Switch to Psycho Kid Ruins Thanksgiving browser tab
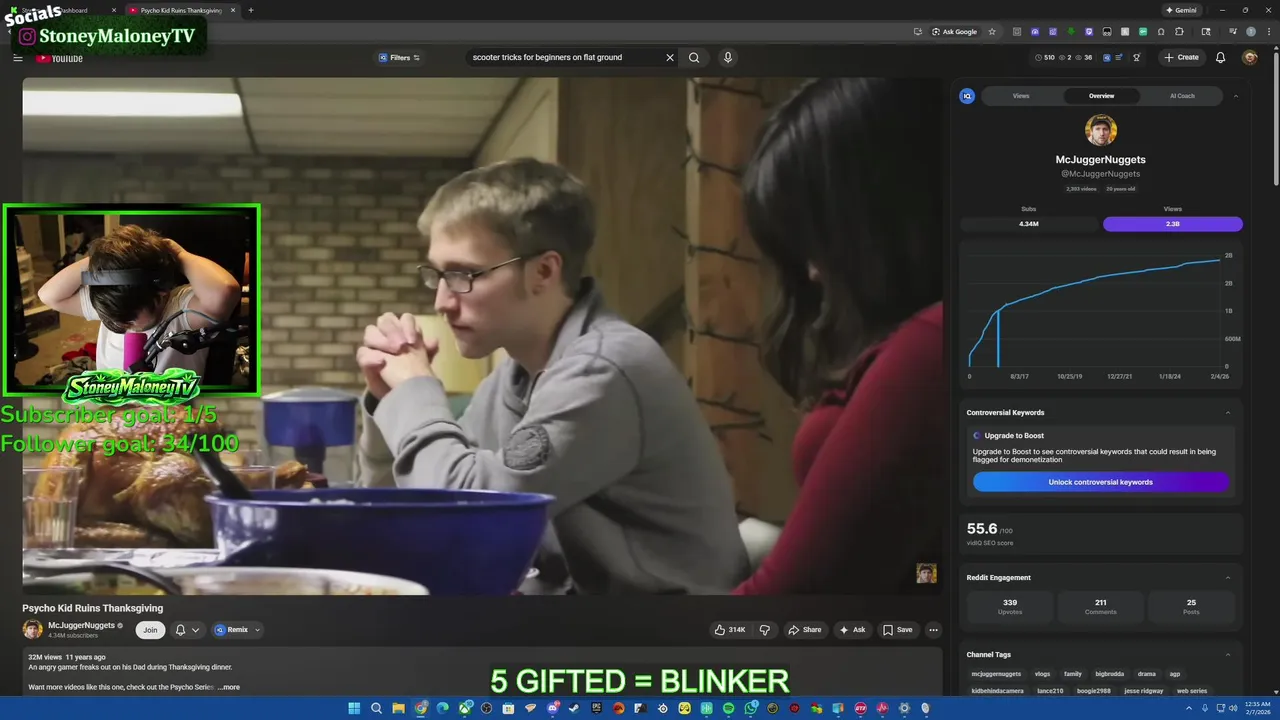The height and width of the screenshot is (720, 1280). click(x=180, y=10)
